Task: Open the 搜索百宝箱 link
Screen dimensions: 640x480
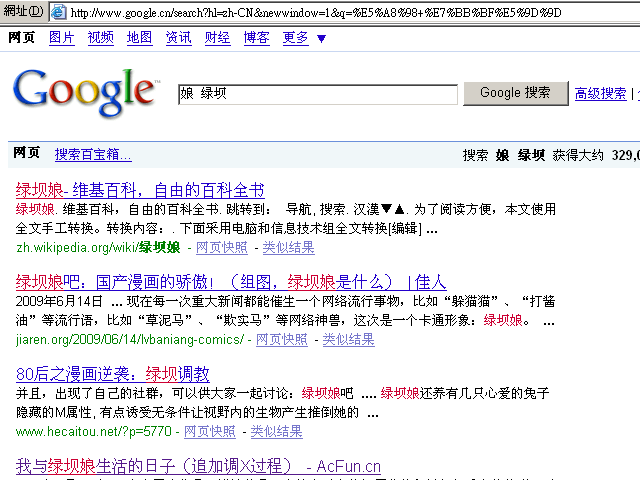Action: [x=93, y=154]
